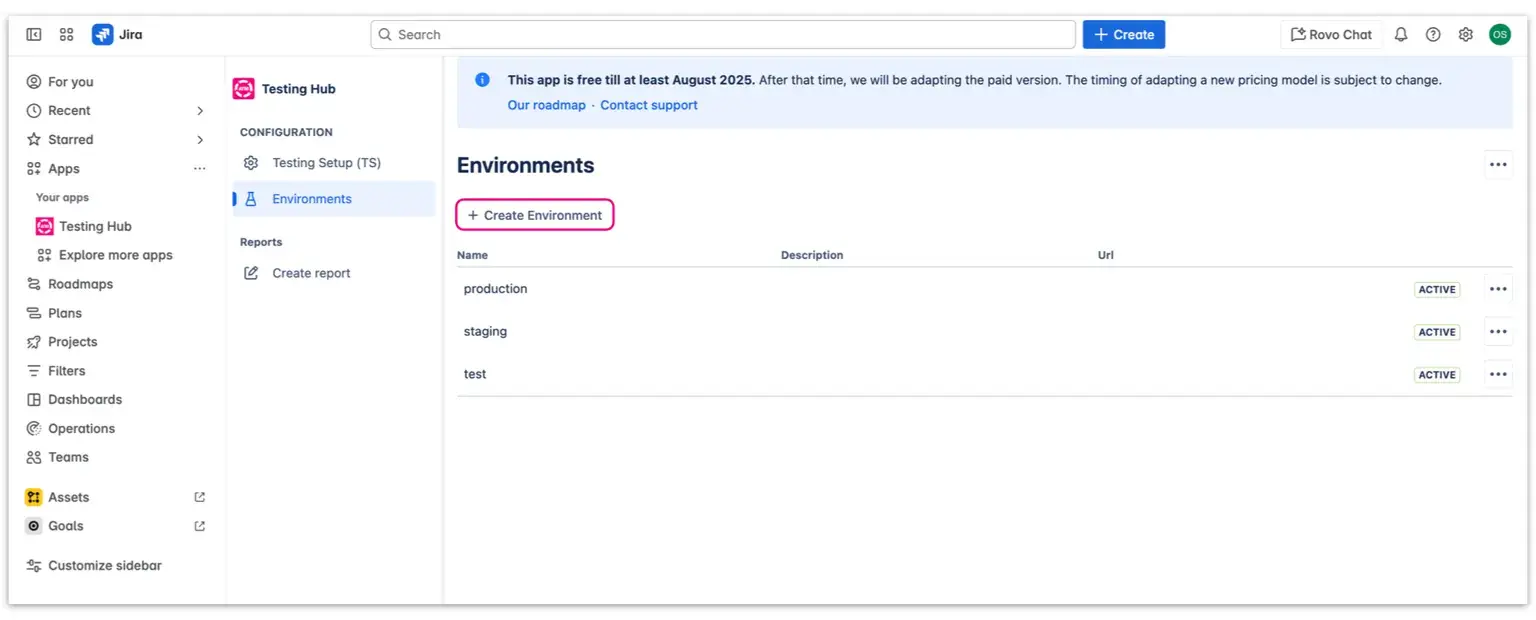Open the Rovo Chat panel

tap(1331, 34)
